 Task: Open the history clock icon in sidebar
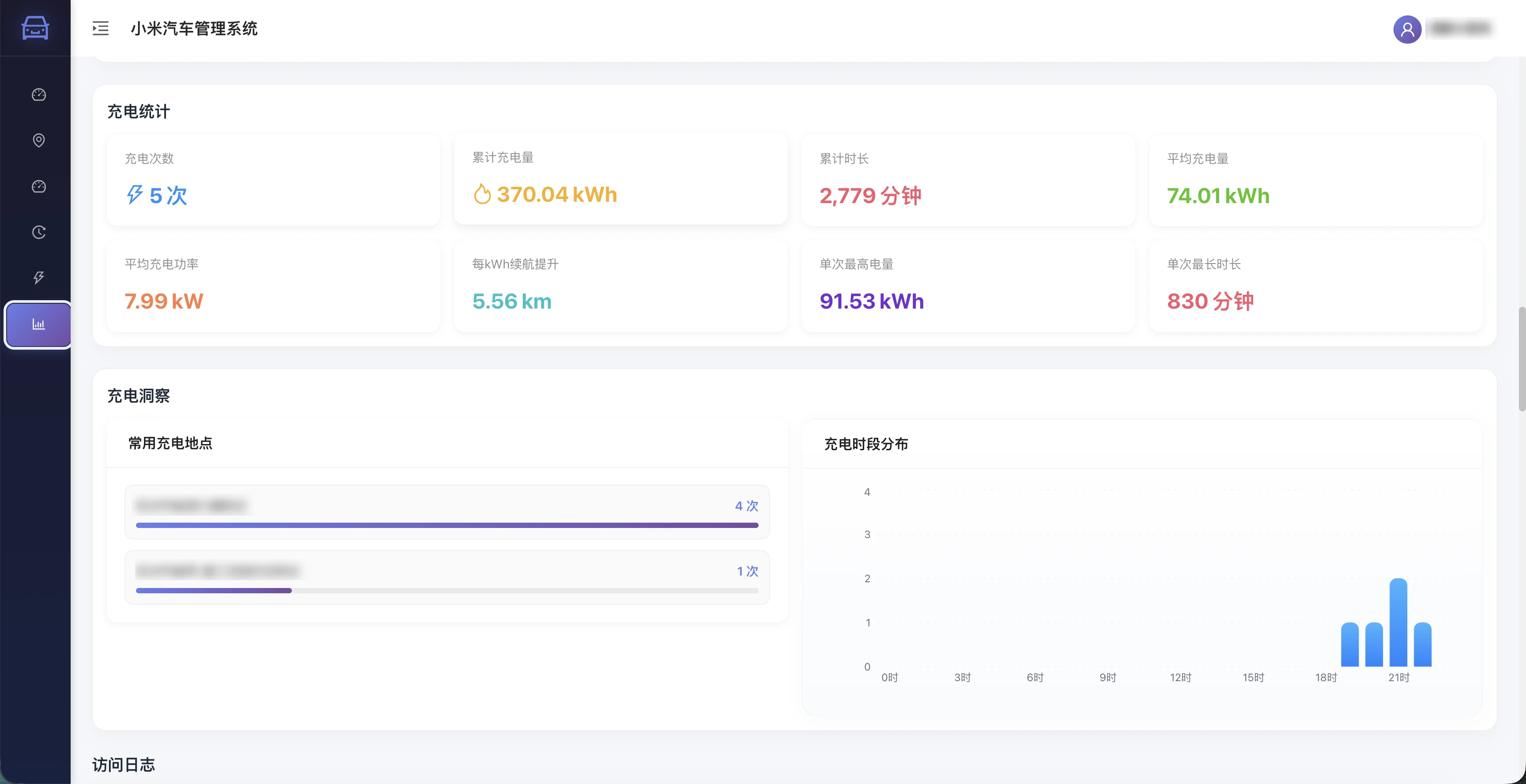pyautogui.click(x=38, y=232)
